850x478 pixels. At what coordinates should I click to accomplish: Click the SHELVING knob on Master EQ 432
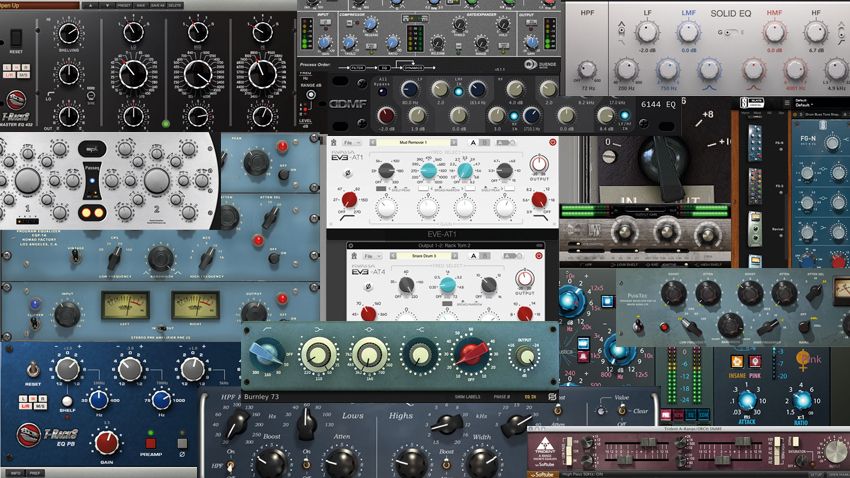coord(69,34)
